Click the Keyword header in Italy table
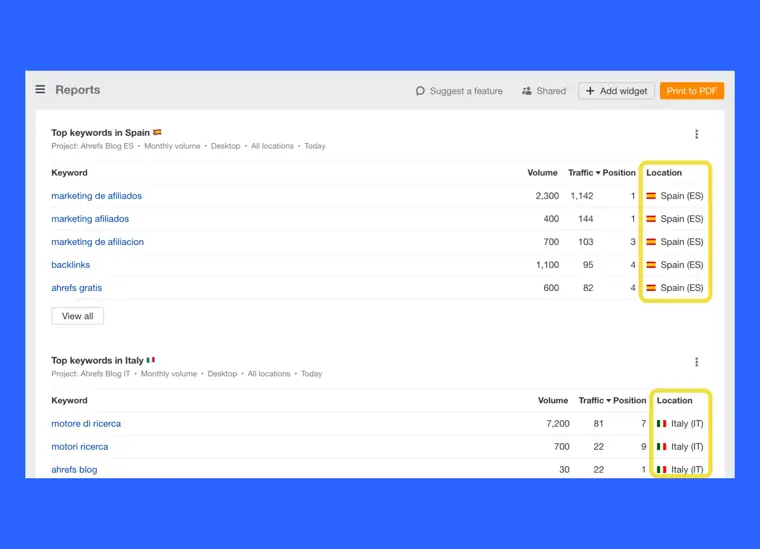 (69, 400)
